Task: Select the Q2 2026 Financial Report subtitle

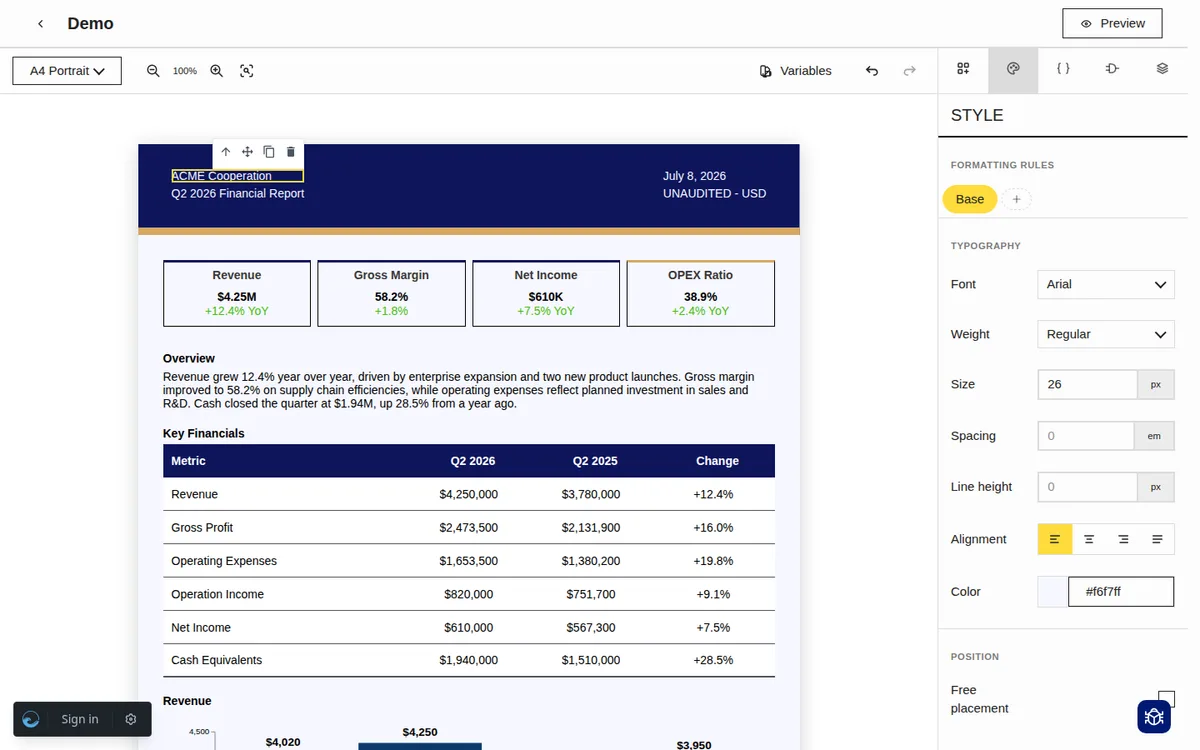Action: click(238, 194)
